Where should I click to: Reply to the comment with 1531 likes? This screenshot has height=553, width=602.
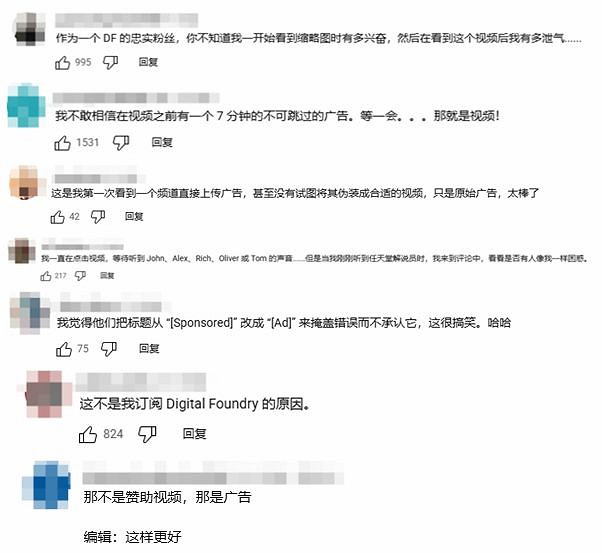162,142
